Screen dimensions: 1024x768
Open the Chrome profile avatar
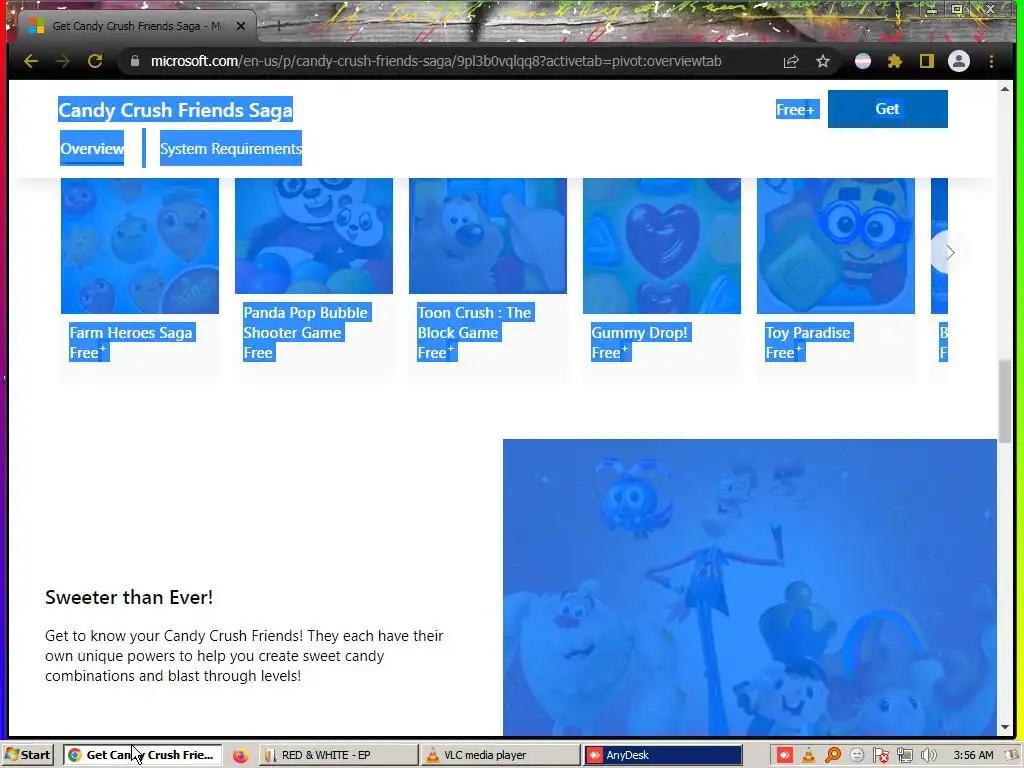coord(959,61)
